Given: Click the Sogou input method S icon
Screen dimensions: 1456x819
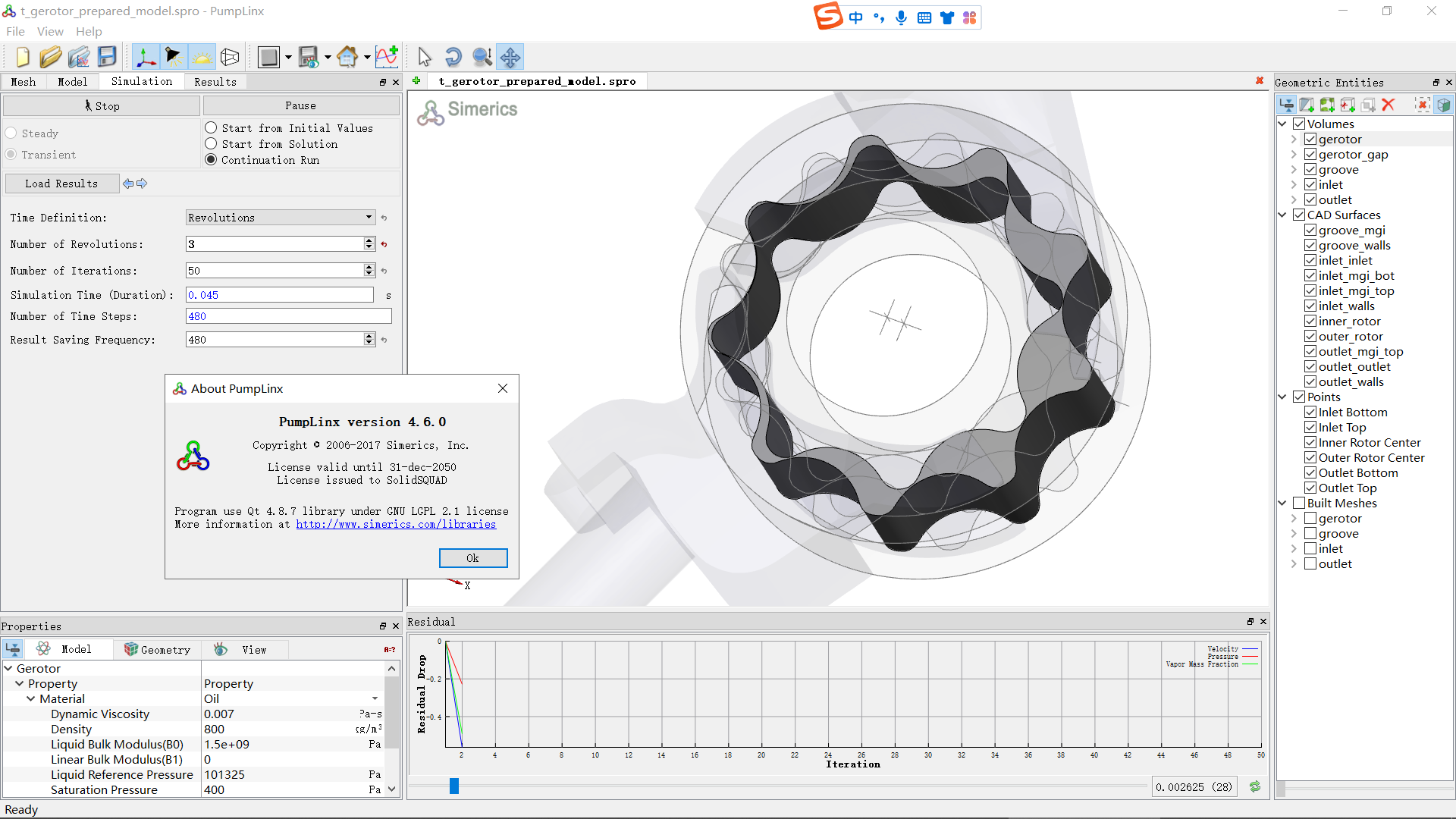Looking at the screenshot, I should click(828, 17).
